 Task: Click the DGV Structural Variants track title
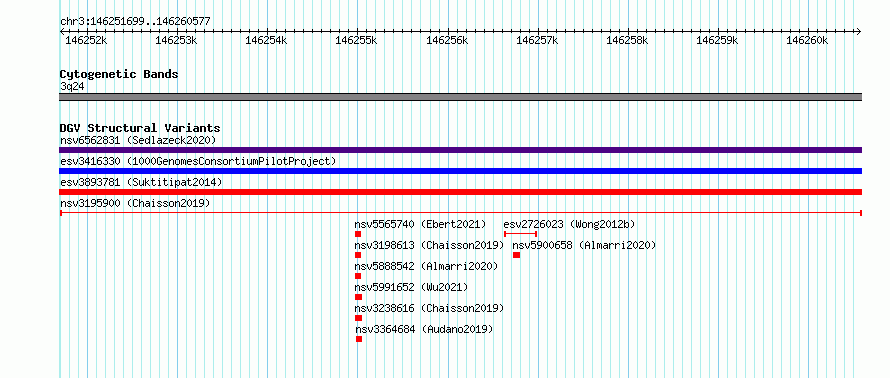point(140,128)
